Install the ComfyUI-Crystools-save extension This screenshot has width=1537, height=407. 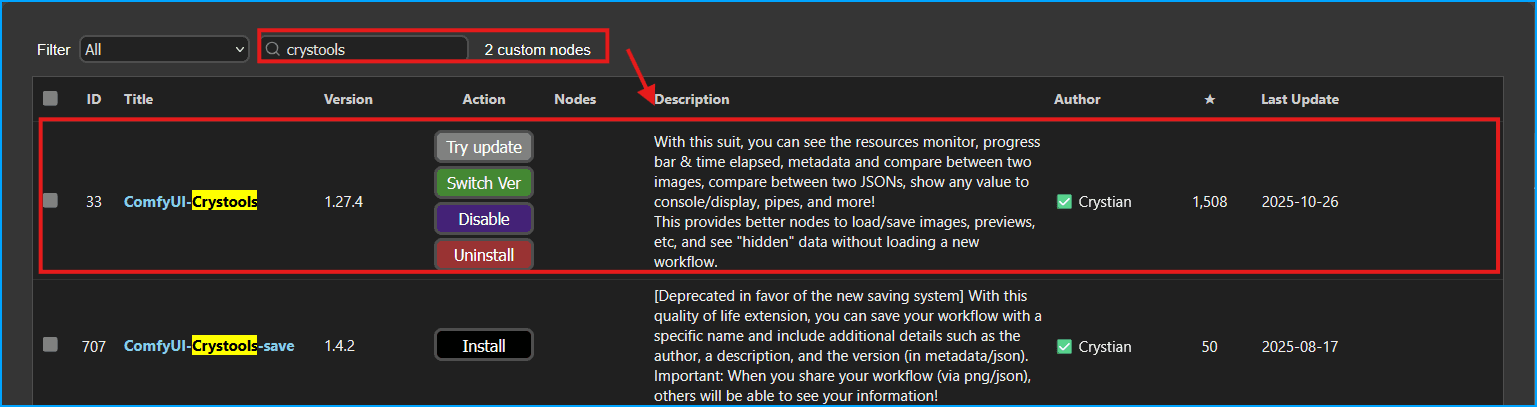(x=484, y=346)
